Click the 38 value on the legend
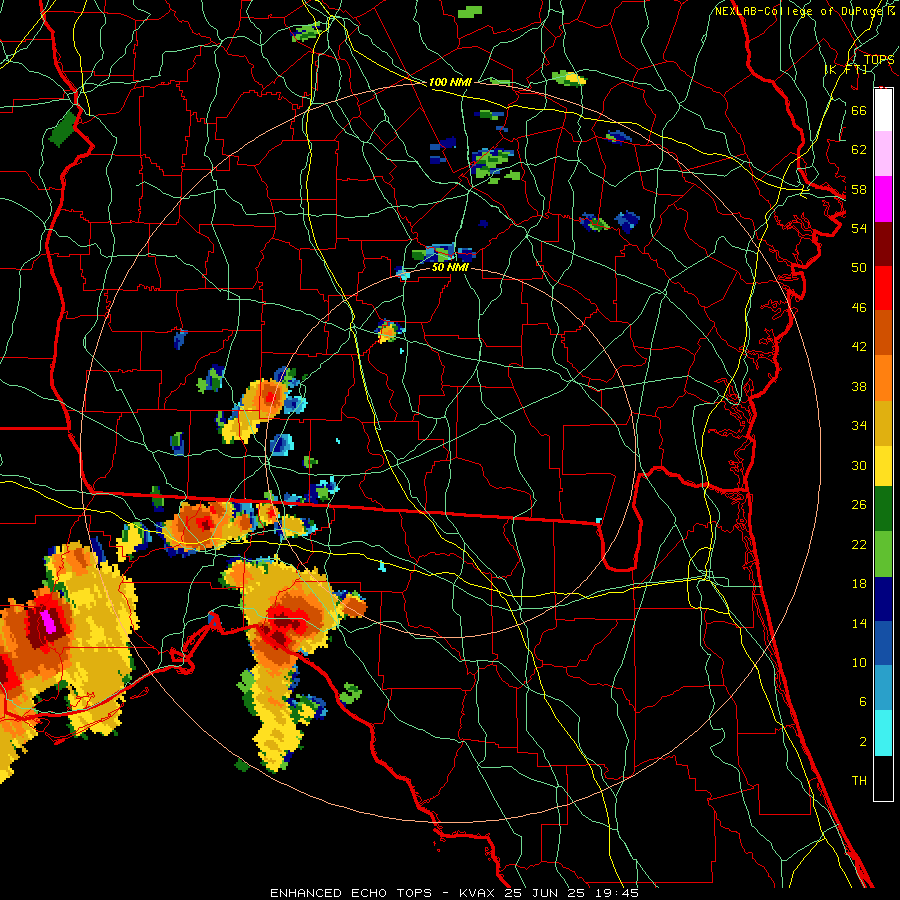 pos(859,386)
